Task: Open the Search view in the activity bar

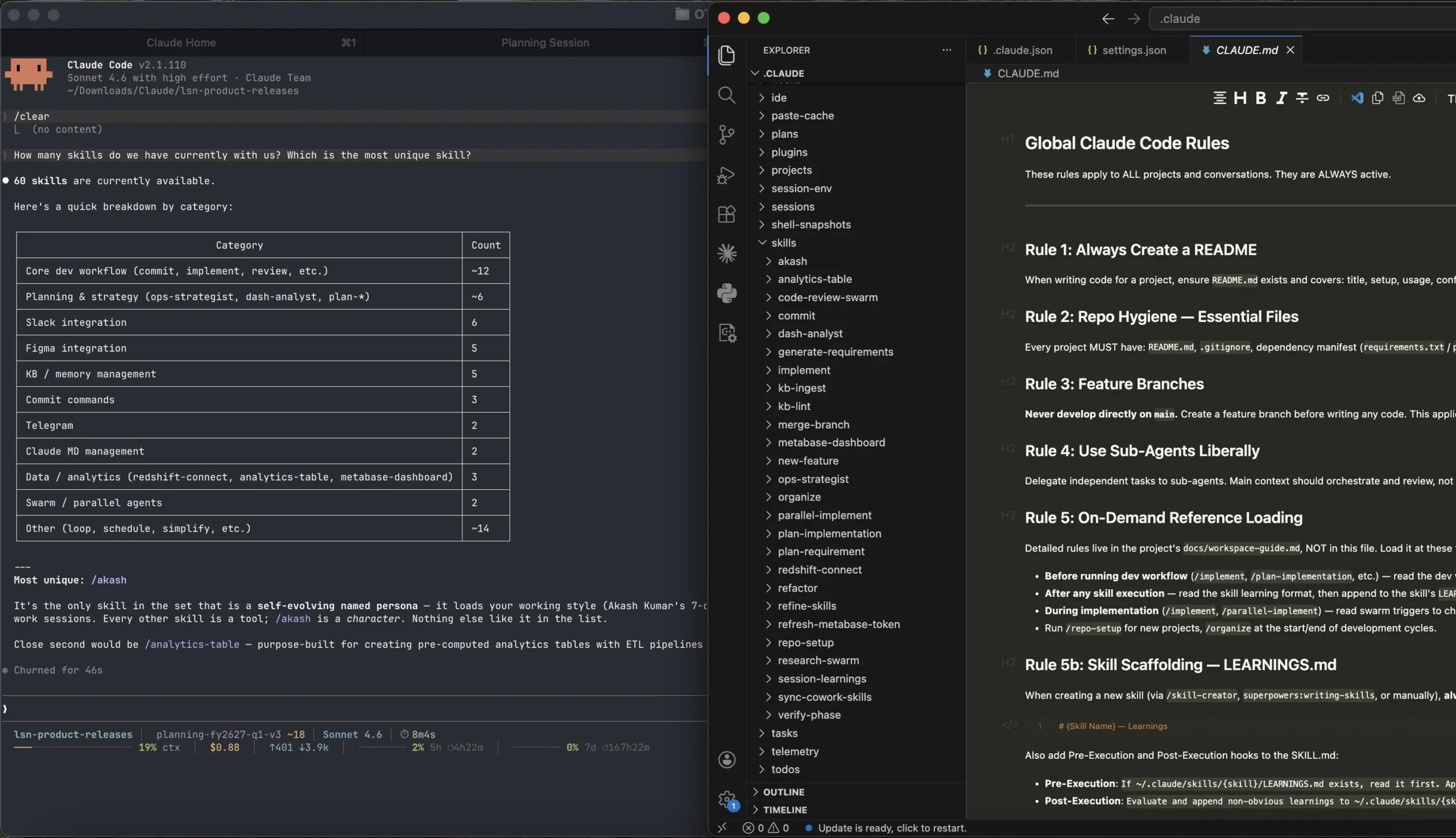Action: pos(726,95)
